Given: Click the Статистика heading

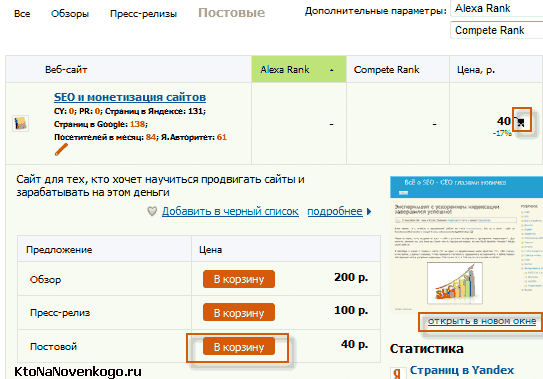Looking at the screenshot, I should tap(427, 349).
